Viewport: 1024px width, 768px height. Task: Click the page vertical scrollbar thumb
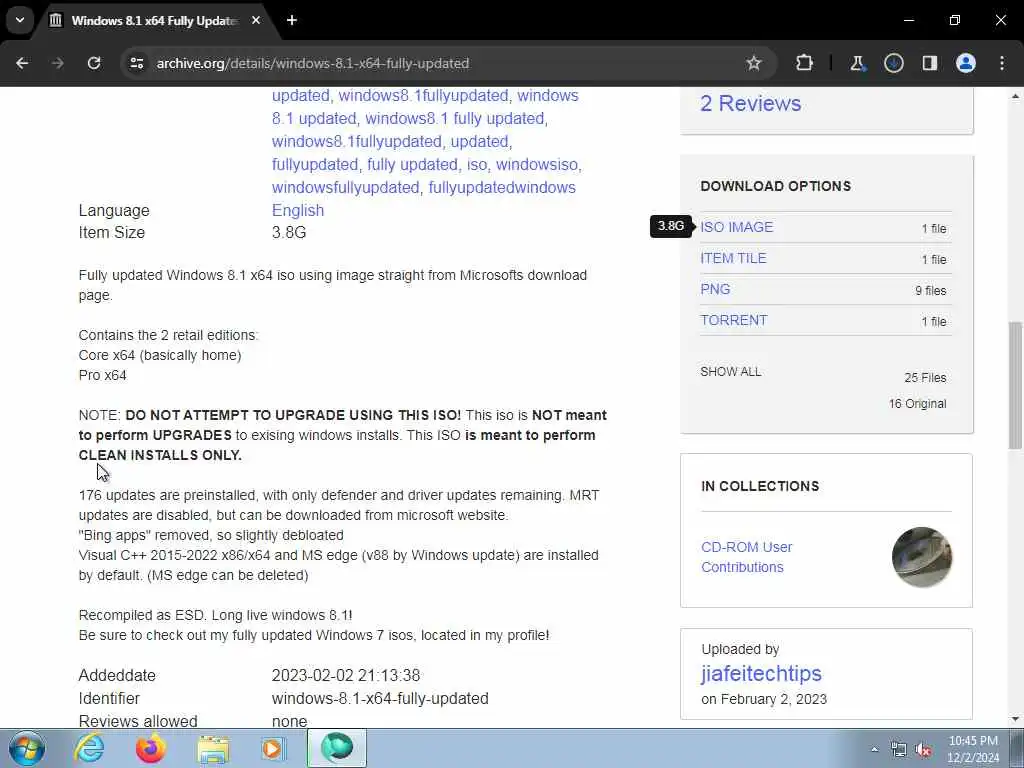1015,385
